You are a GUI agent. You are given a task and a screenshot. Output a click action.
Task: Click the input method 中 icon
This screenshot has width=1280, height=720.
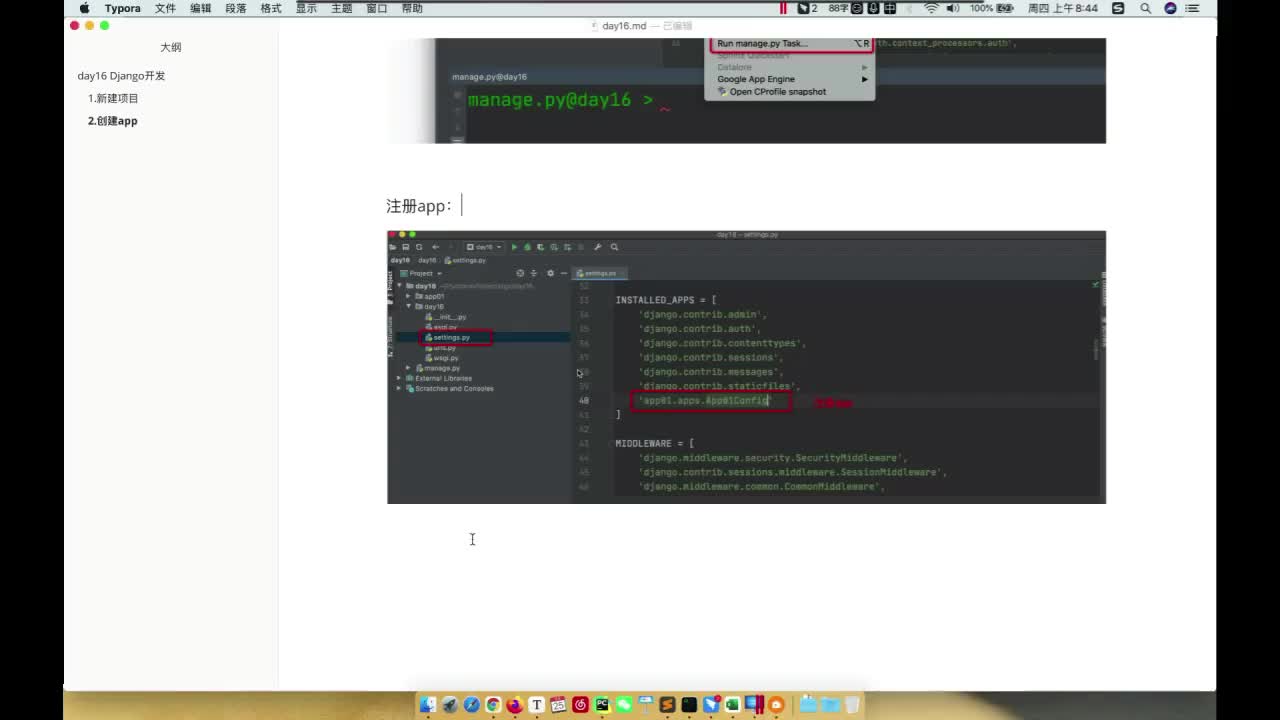pyautogui.click(x=890, y=8)
